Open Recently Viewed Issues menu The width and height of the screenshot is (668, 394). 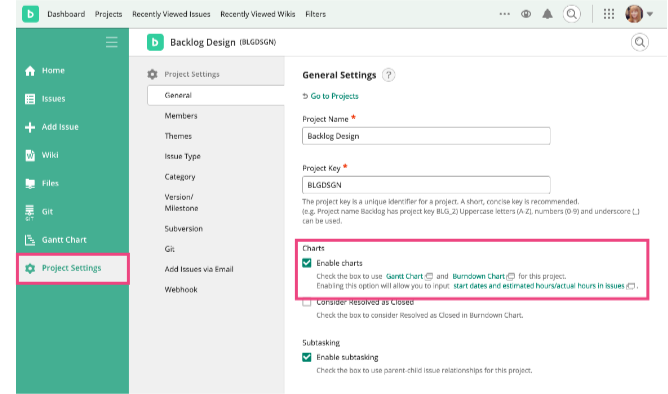point(171,14)
